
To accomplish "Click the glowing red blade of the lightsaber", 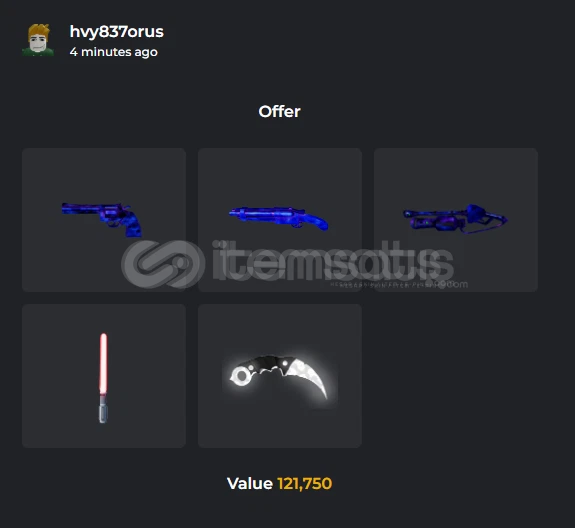I will coord(103,363).
